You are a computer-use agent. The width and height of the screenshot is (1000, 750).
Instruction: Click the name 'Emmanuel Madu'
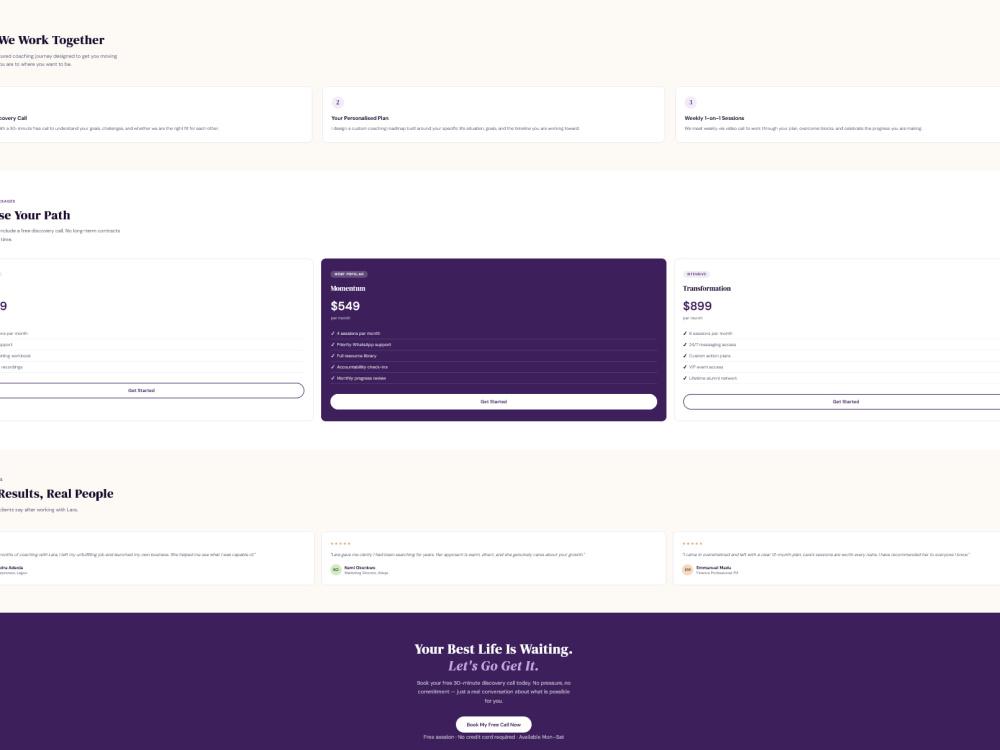coord(714,567)
